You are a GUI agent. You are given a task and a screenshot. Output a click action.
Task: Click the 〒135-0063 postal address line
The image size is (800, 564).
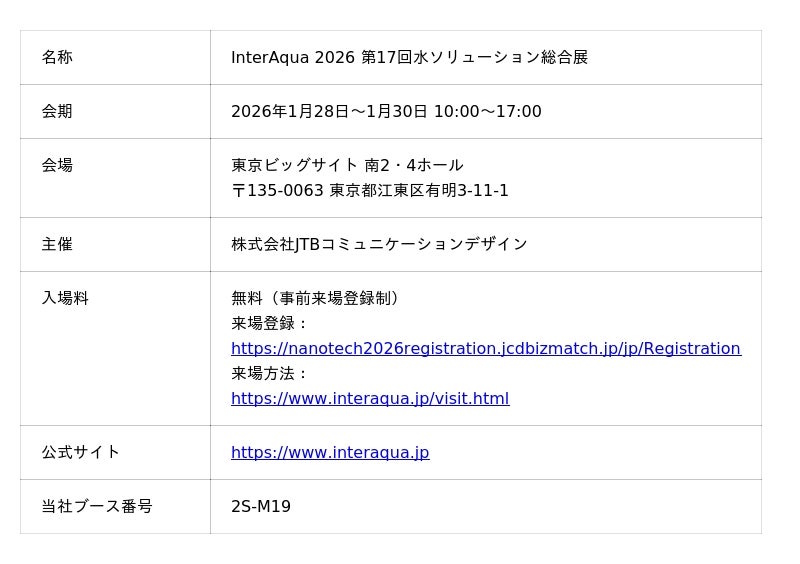click(369, 191)
